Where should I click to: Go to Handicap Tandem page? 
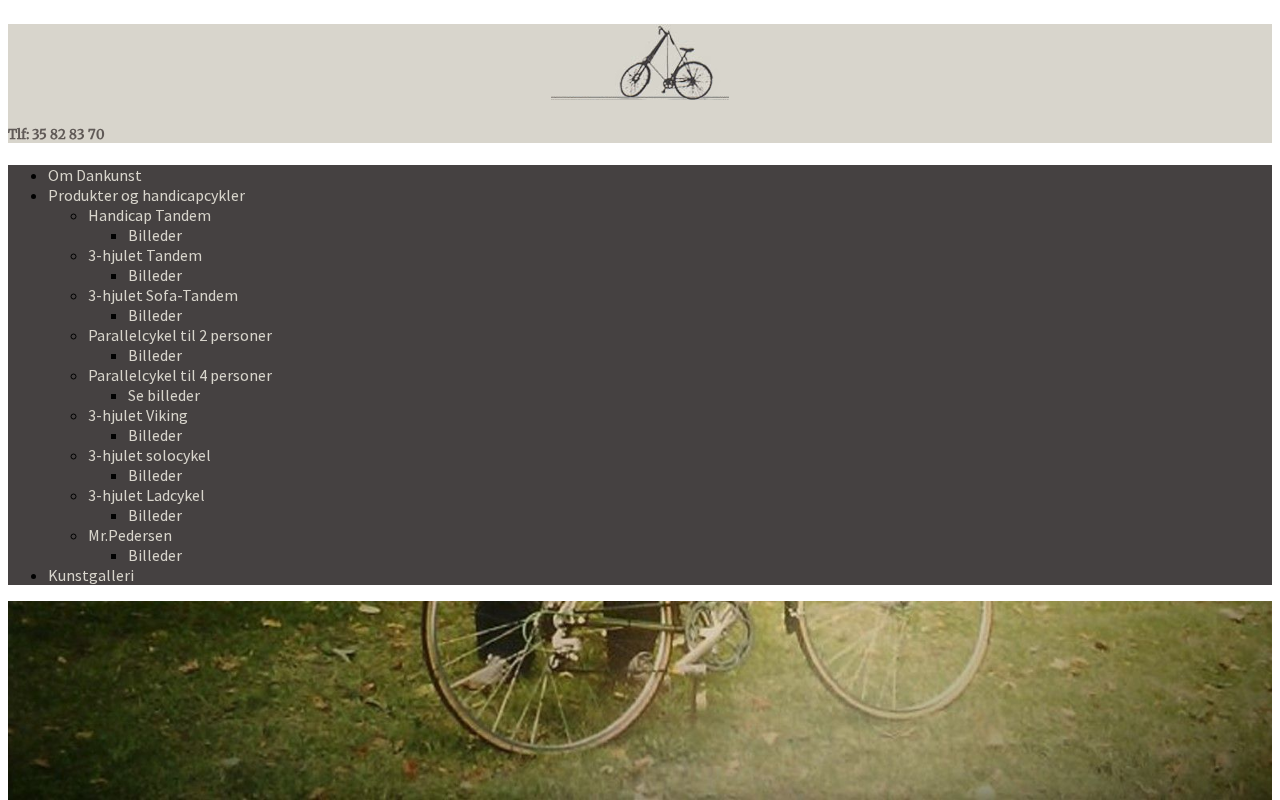coord(149,215)
